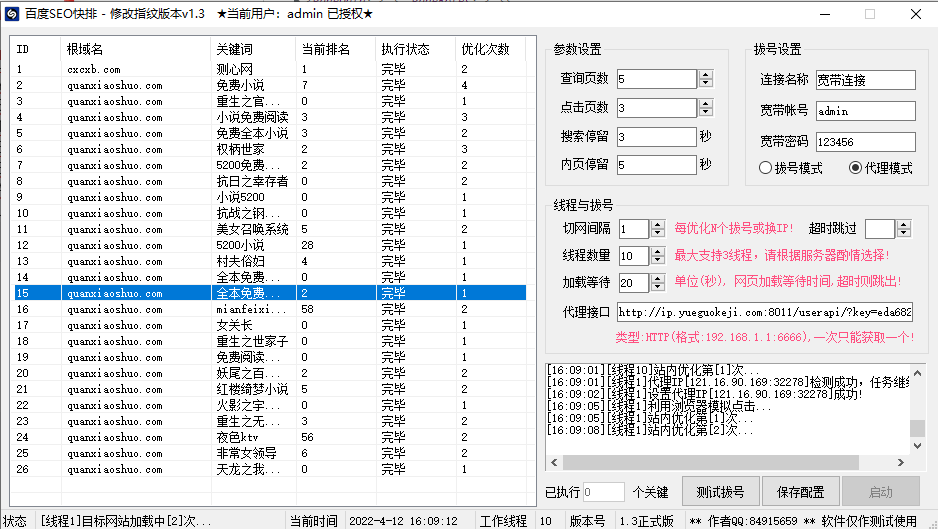Click the 保存配置 button
The image size is (938, 529).
(800, 492)
